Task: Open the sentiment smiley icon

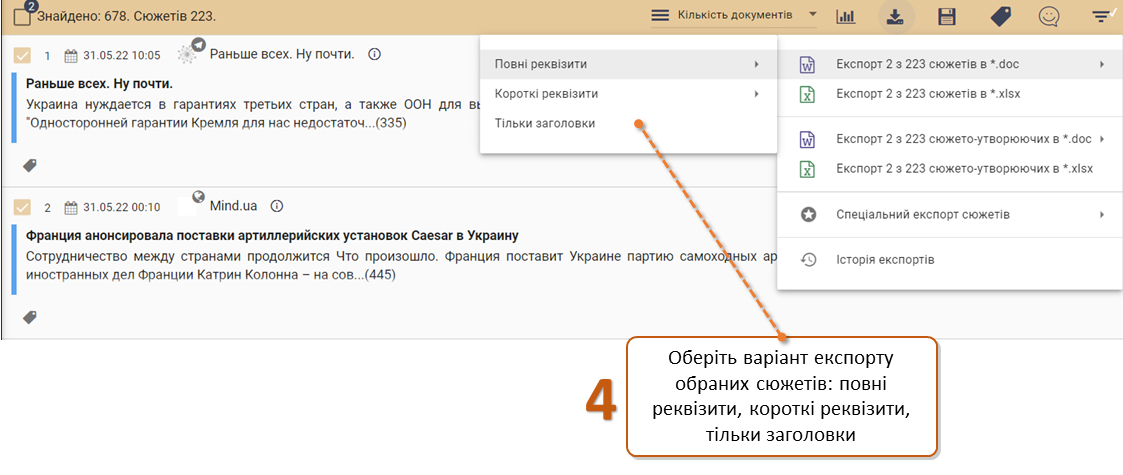Action: point(1049,16)
